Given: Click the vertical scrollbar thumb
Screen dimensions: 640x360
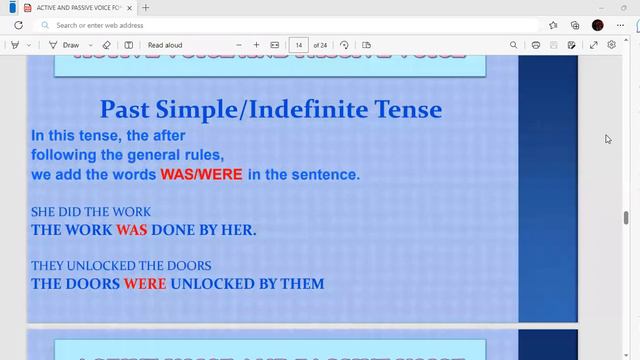Looking at the screenshot, I should 626,218.
